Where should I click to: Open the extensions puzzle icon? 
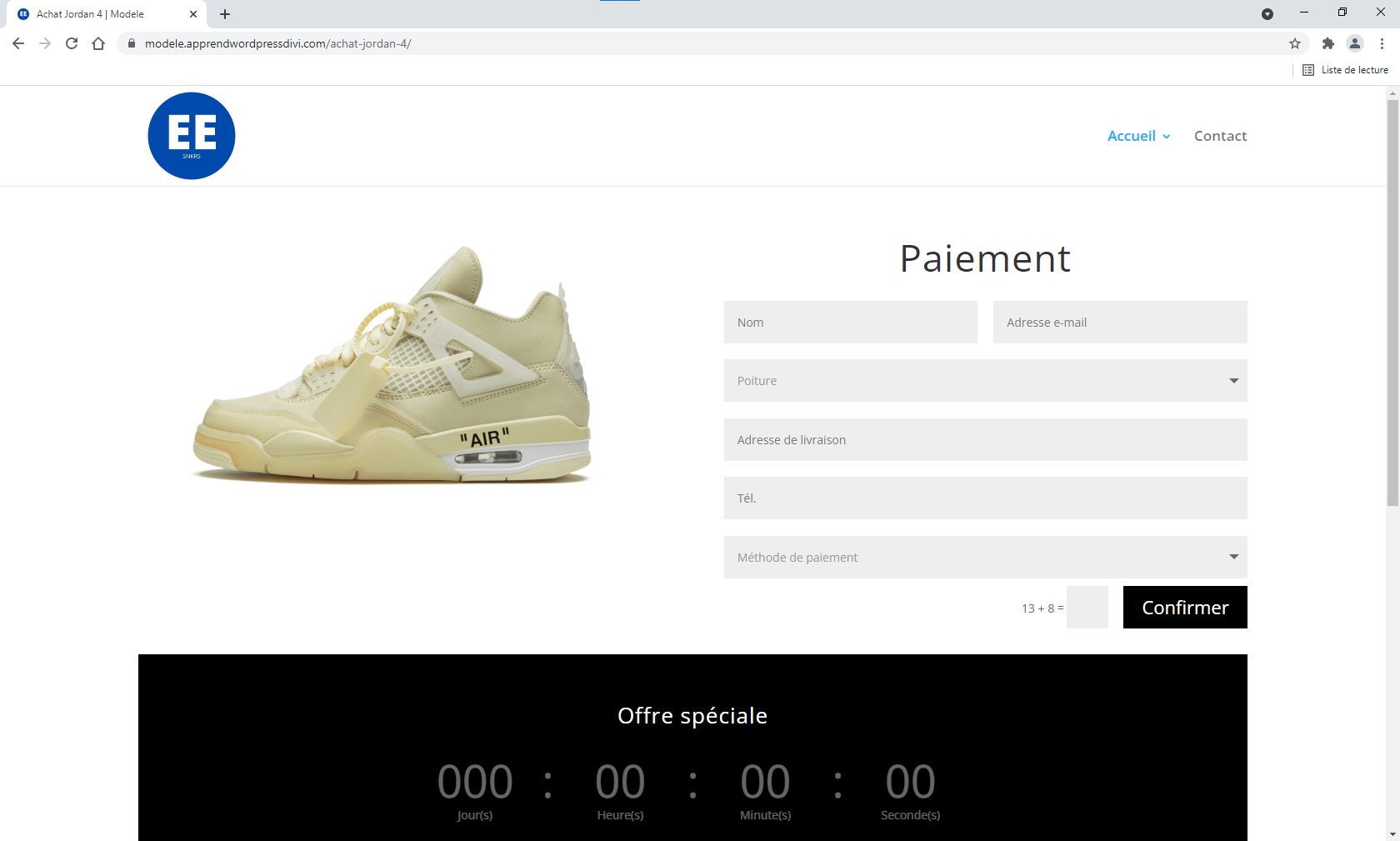(1328, 43)
